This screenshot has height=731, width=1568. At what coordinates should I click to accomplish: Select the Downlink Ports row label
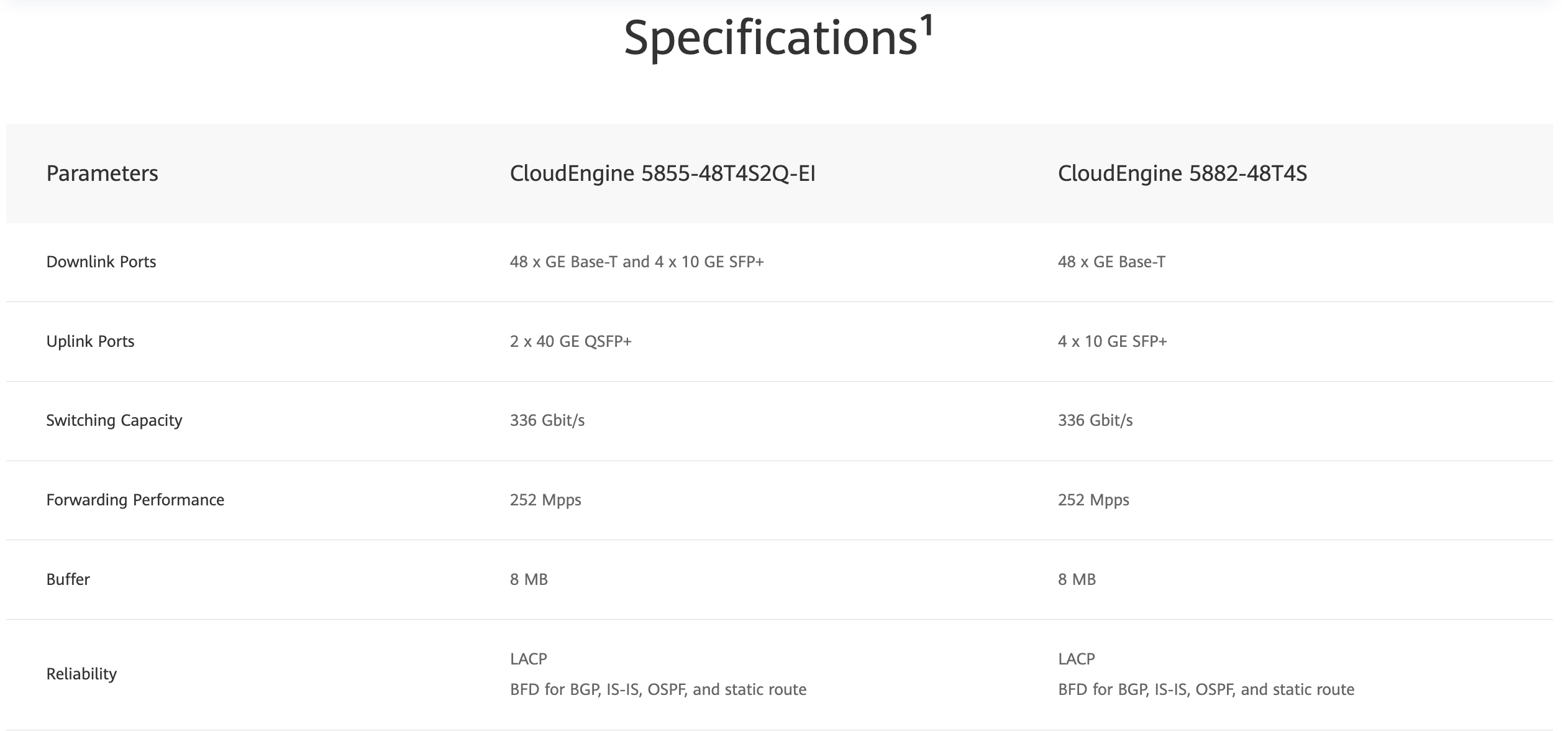(x=101, y=262)
